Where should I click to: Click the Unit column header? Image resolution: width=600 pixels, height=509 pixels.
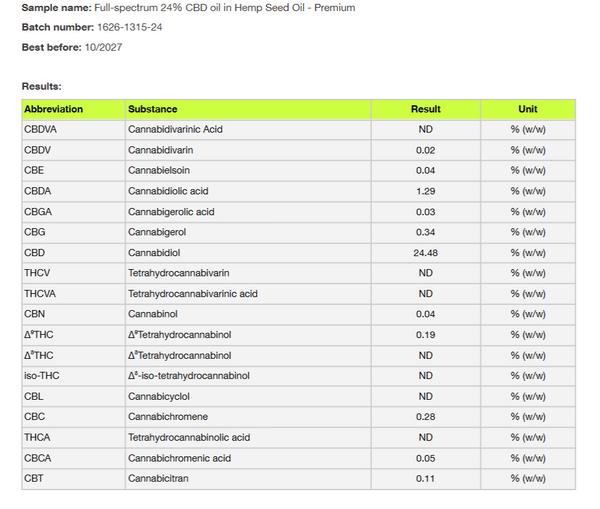[x=527, y=109]
